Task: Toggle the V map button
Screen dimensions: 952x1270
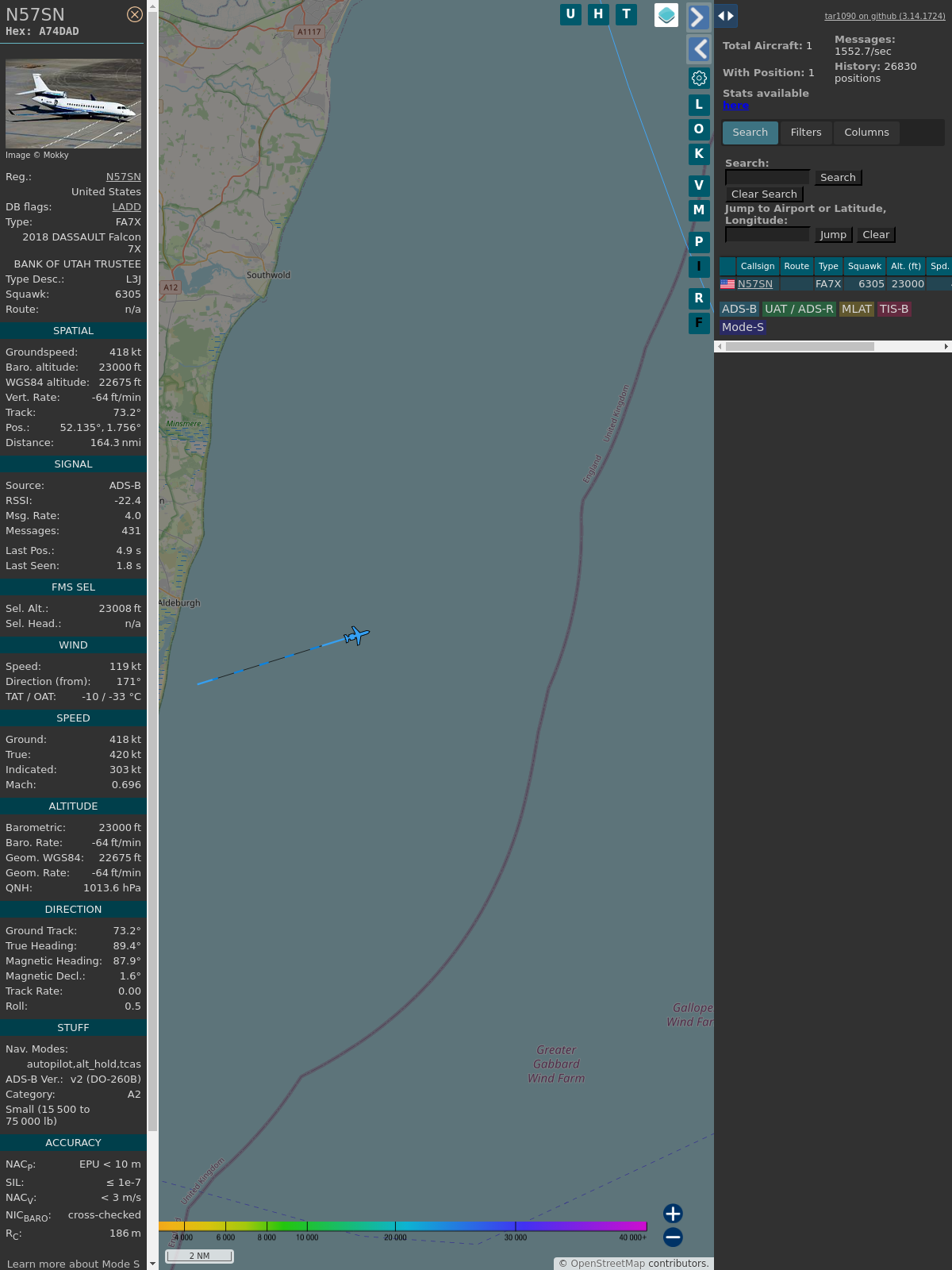Action: [699, 186]
